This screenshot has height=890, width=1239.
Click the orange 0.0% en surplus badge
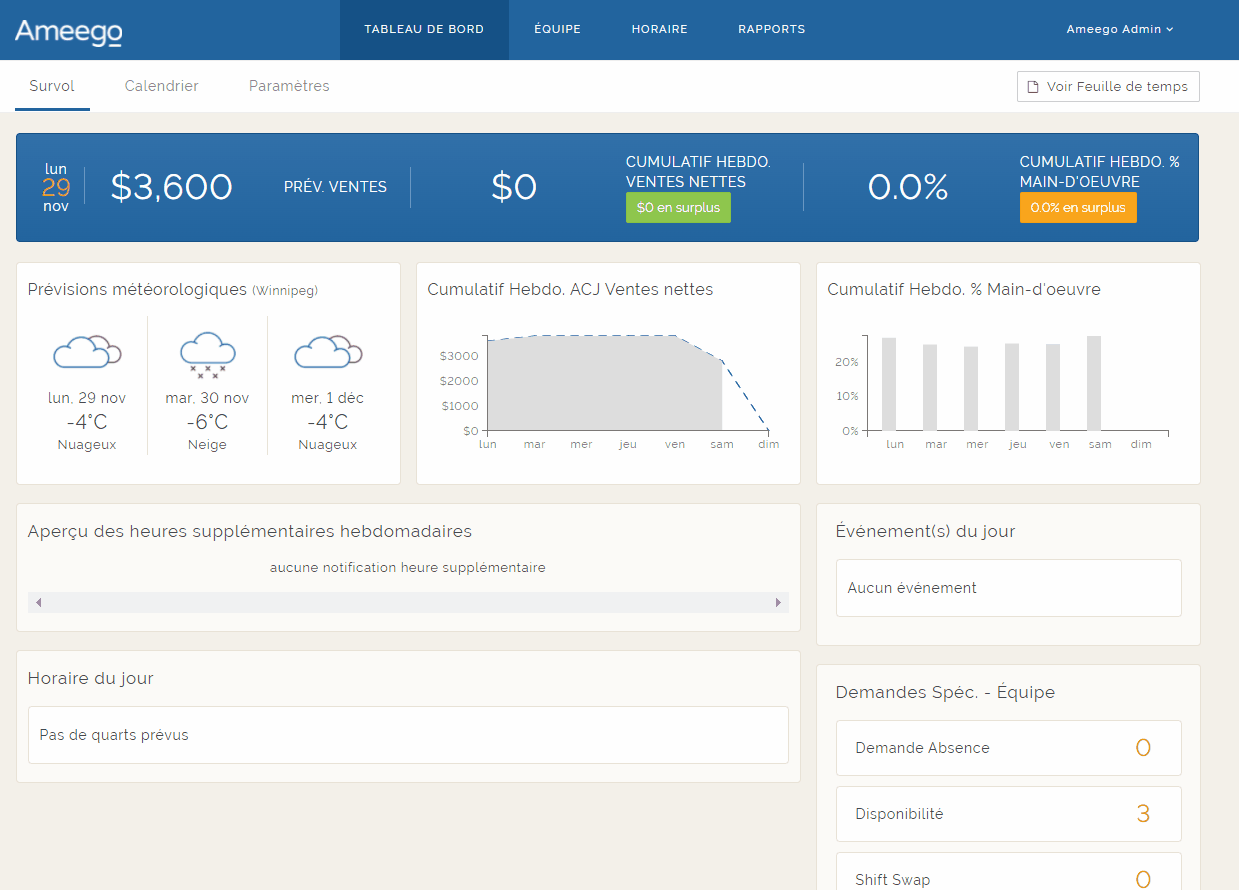[x=1078, y=208]
